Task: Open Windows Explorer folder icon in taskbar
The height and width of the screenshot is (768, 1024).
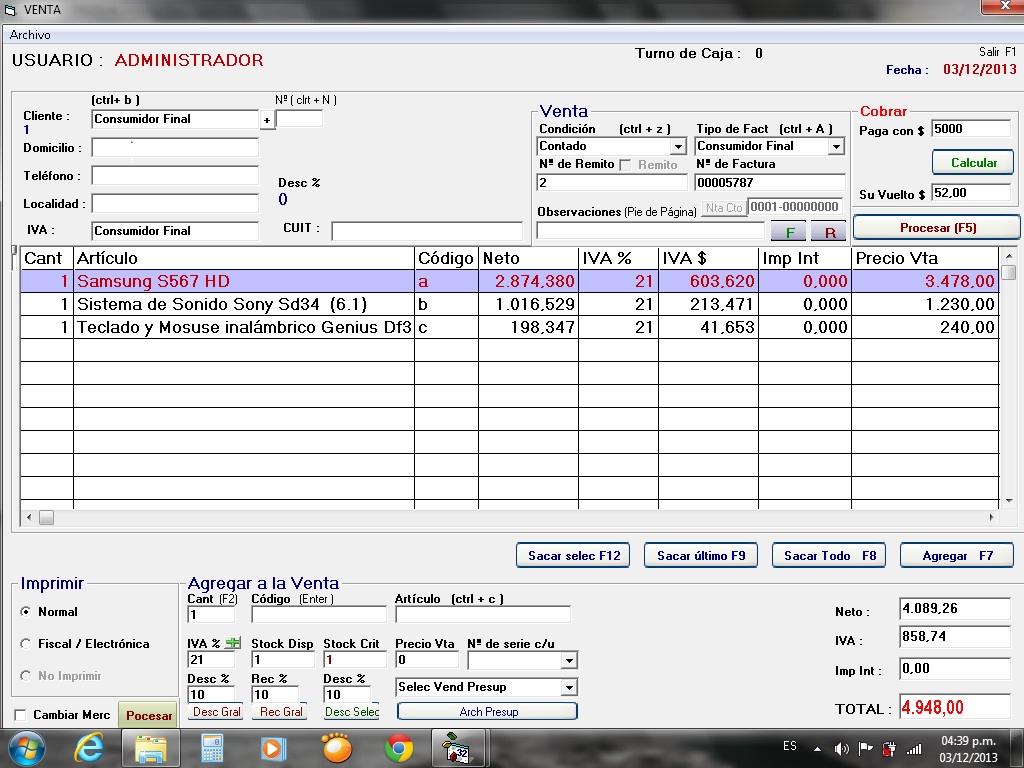Action: (150, 748)
